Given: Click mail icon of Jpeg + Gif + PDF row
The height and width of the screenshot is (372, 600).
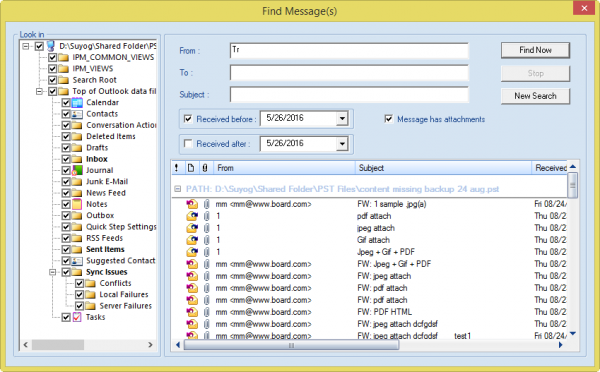Looking at the screenshot, I should [x=192, y=252].
